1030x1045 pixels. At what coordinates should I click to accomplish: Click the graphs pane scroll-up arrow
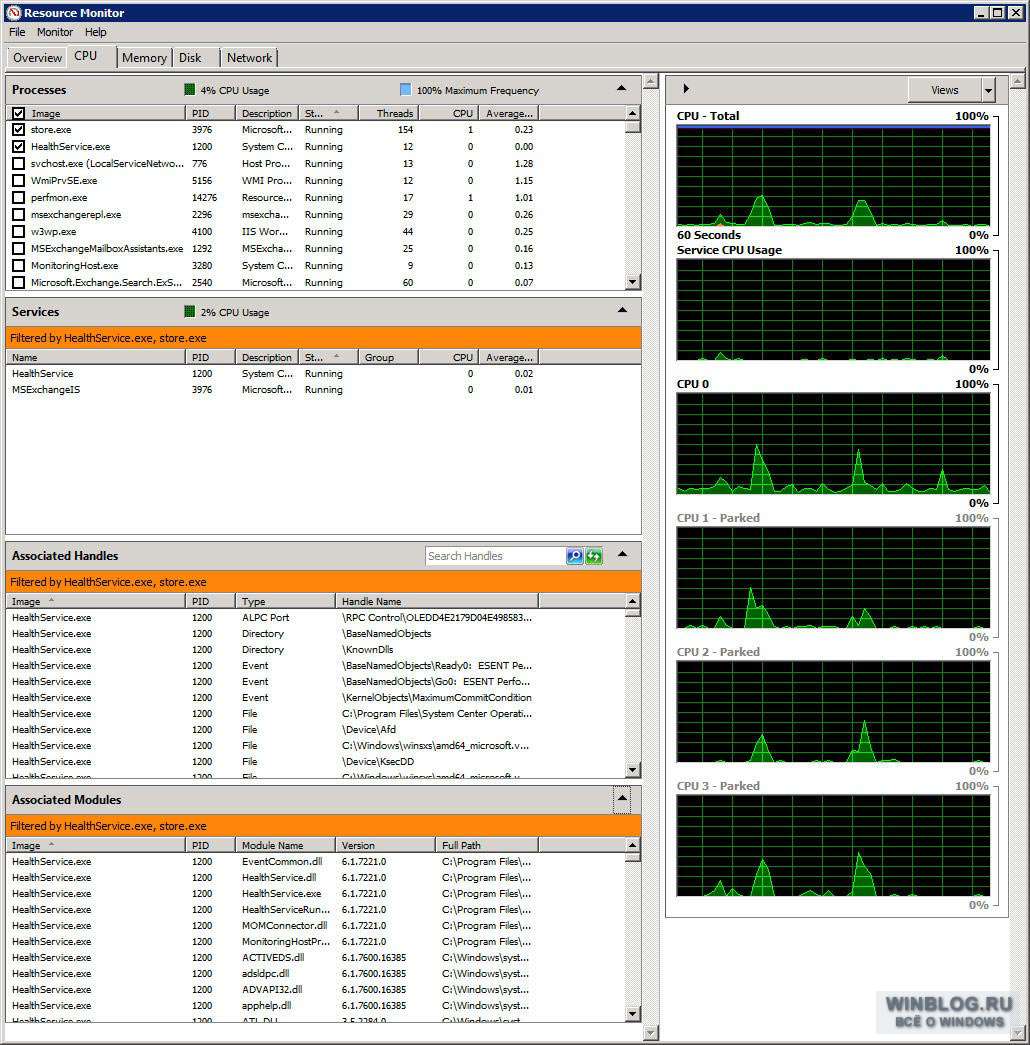[x=1017, y=81]
